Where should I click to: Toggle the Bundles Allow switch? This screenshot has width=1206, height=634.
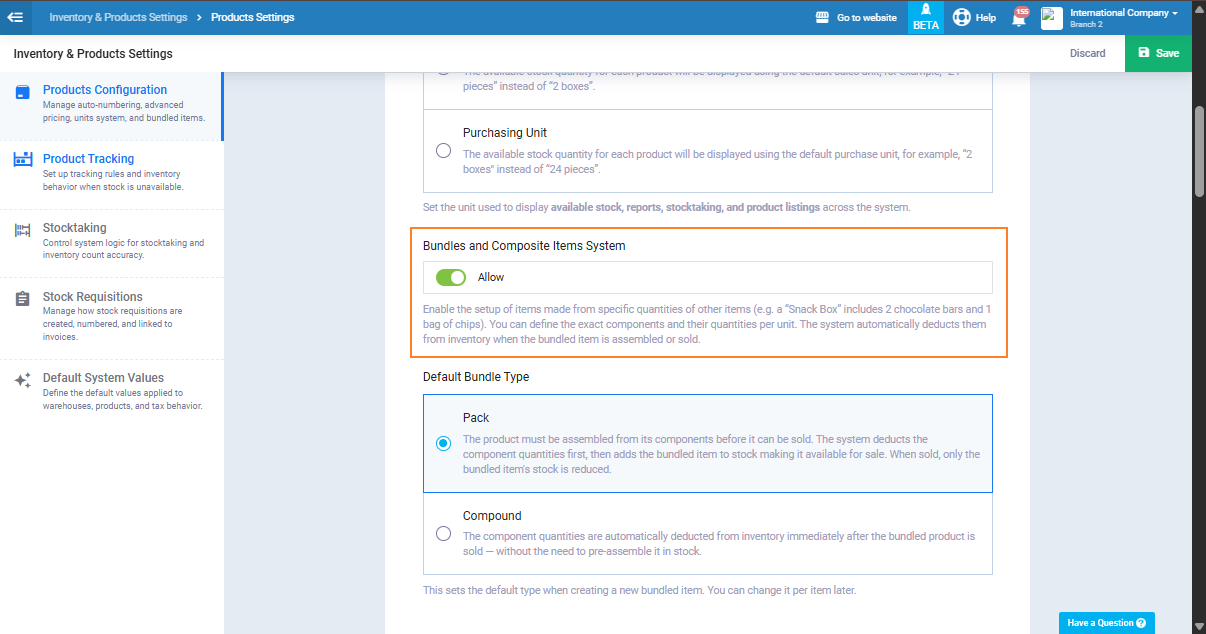pos(451,277)
